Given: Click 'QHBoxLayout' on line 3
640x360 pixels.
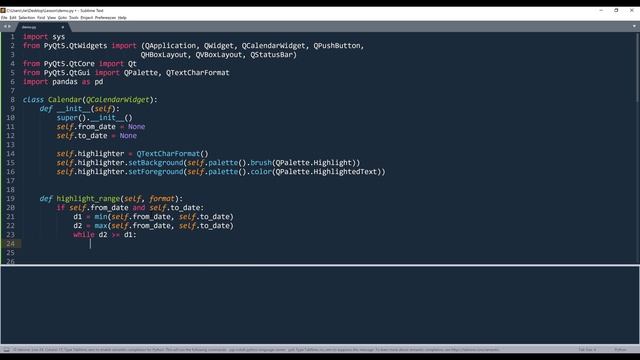Looking at the screenshot, I should (164, 55).
